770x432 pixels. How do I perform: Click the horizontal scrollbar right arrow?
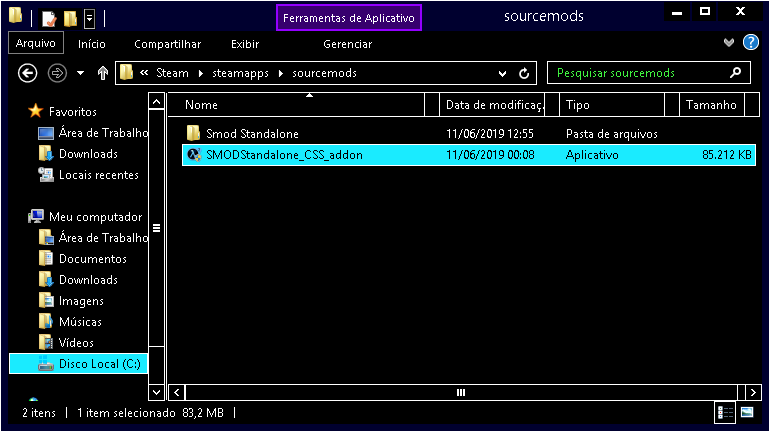coord(753,392)
